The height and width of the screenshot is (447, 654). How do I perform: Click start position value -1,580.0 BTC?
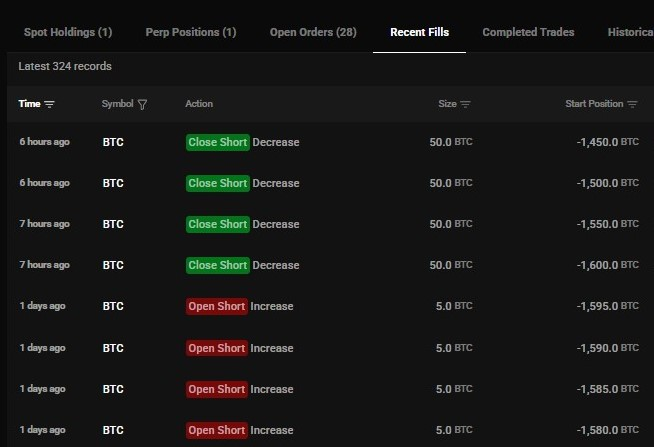(608, 430)
